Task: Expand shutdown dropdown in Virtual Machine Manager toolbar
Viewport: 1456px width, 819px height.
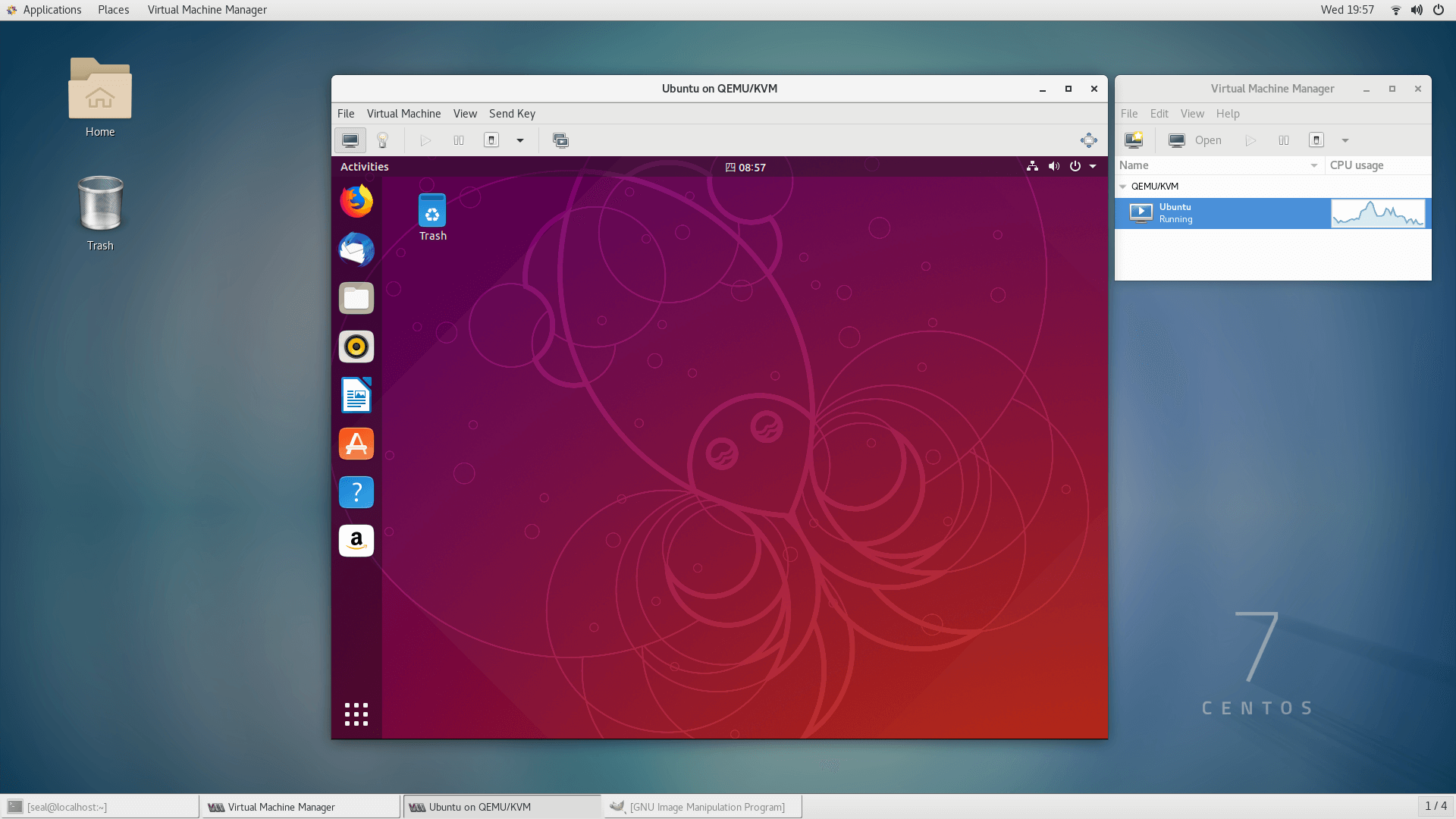Action: pos(1345,140)
